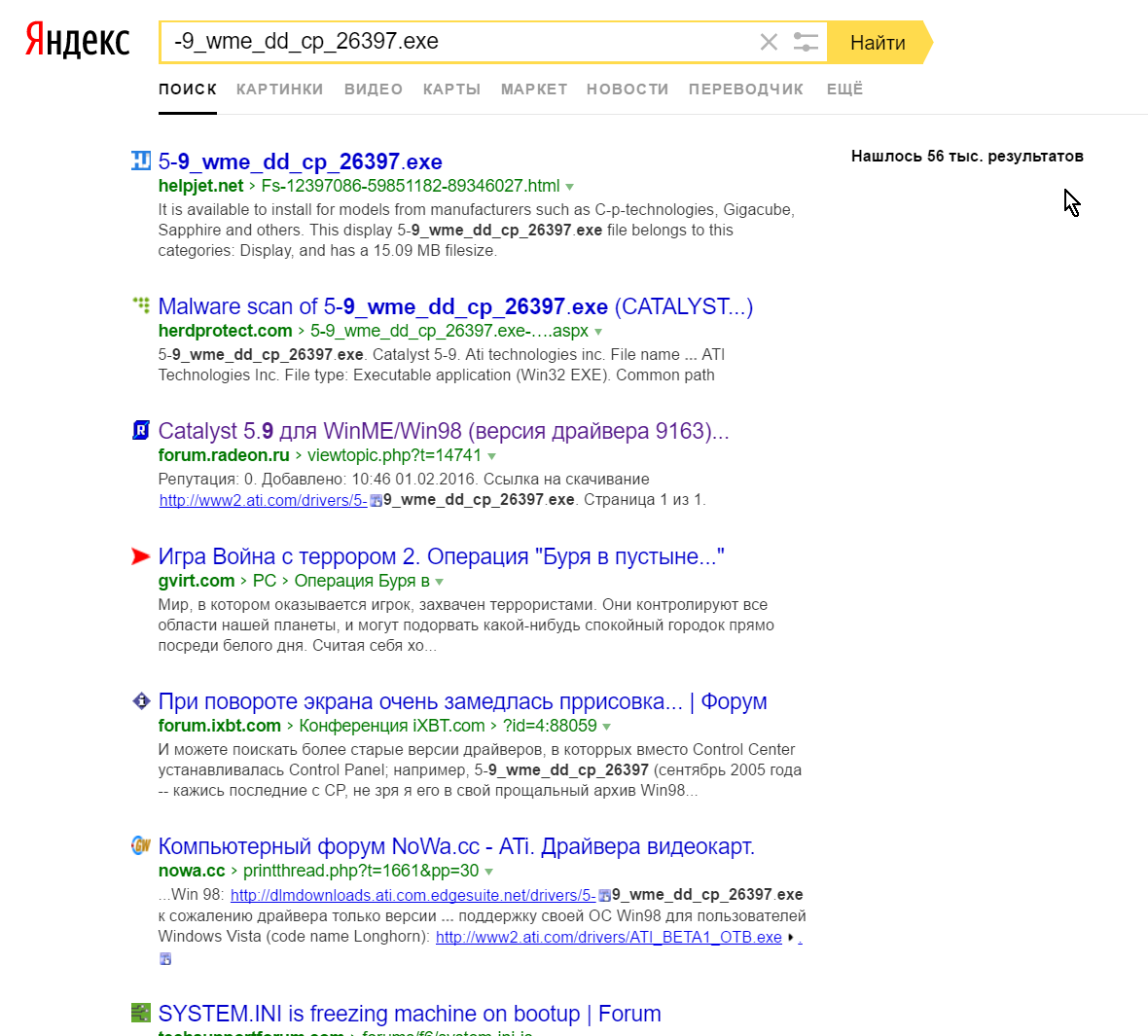
Task: Click Конференция iXBT.com breadcrumb
Action: pos(392,726)
